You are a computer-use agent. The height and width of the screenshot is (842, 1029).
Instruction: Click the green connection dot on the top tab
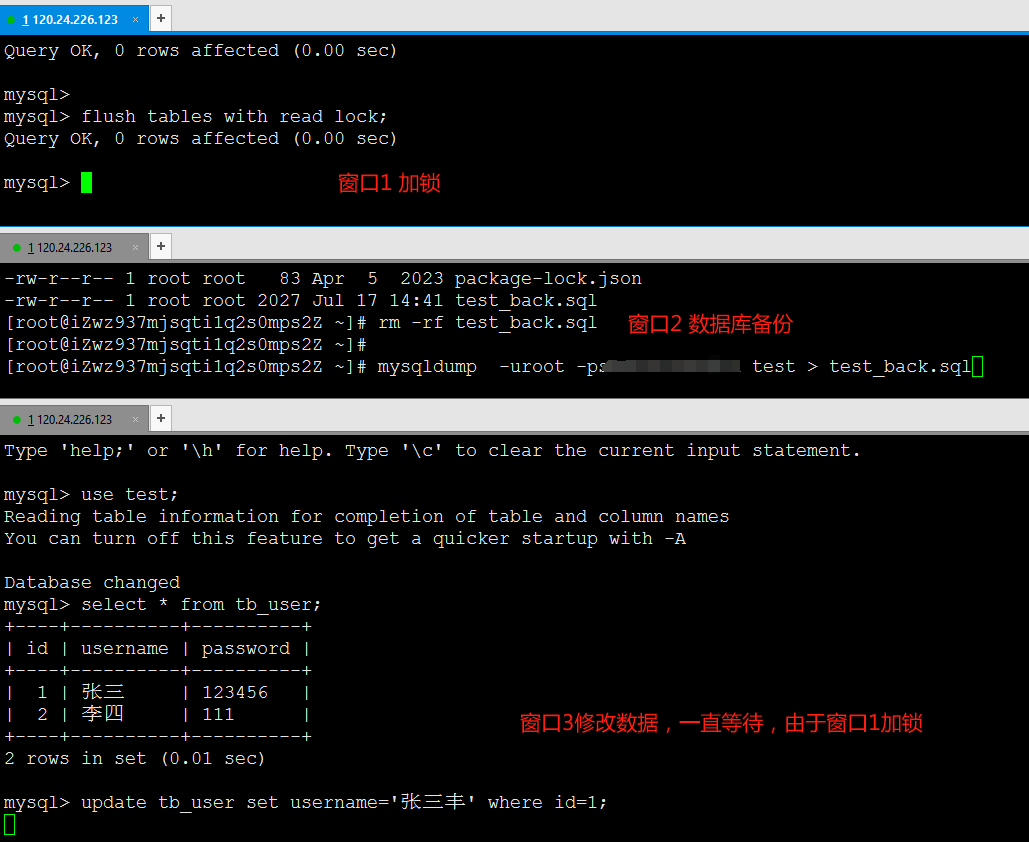[x=12, y=19]
